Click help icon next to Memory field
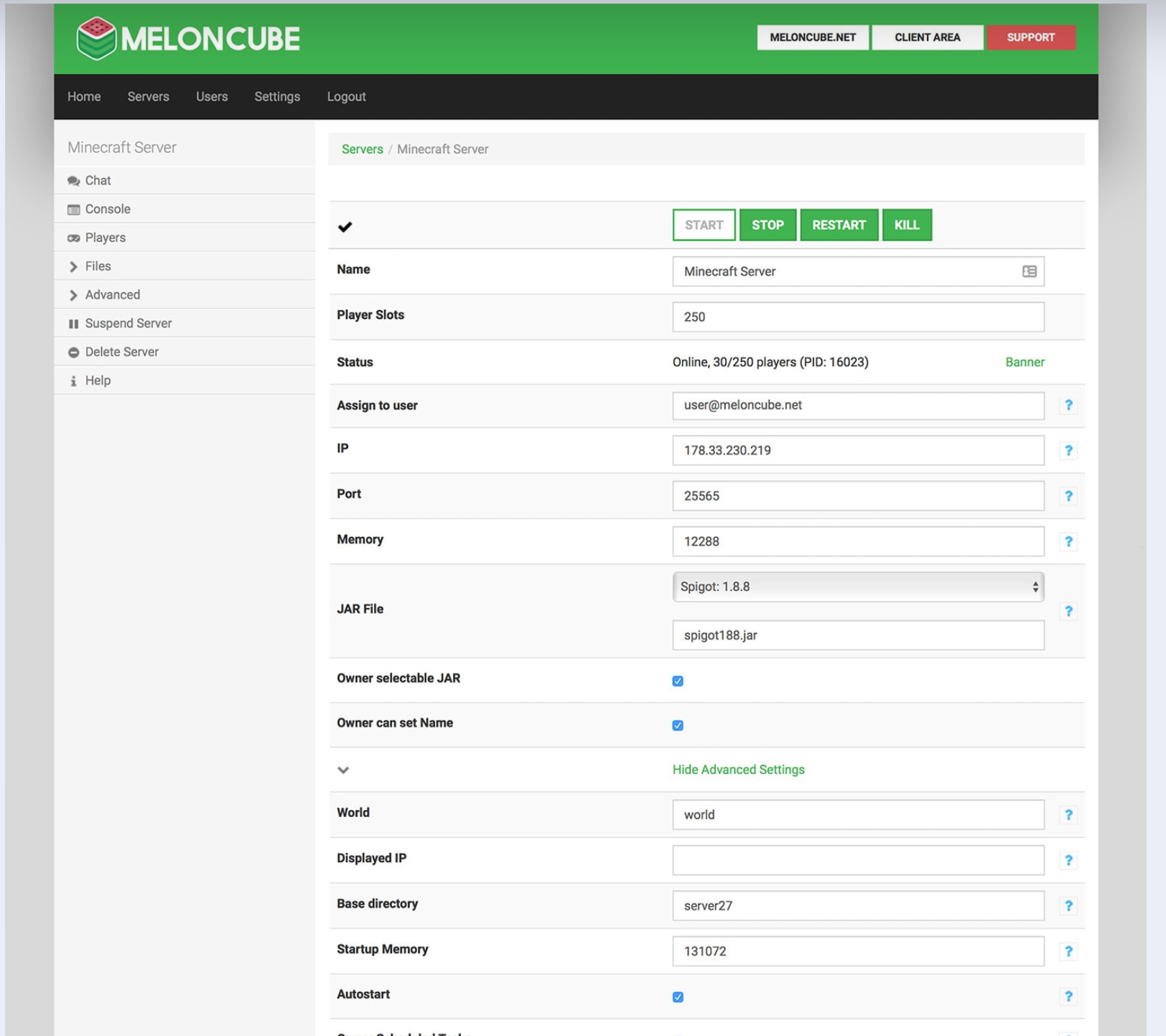This screenshot has height=1036, width=1166. tap(1068, 542)
